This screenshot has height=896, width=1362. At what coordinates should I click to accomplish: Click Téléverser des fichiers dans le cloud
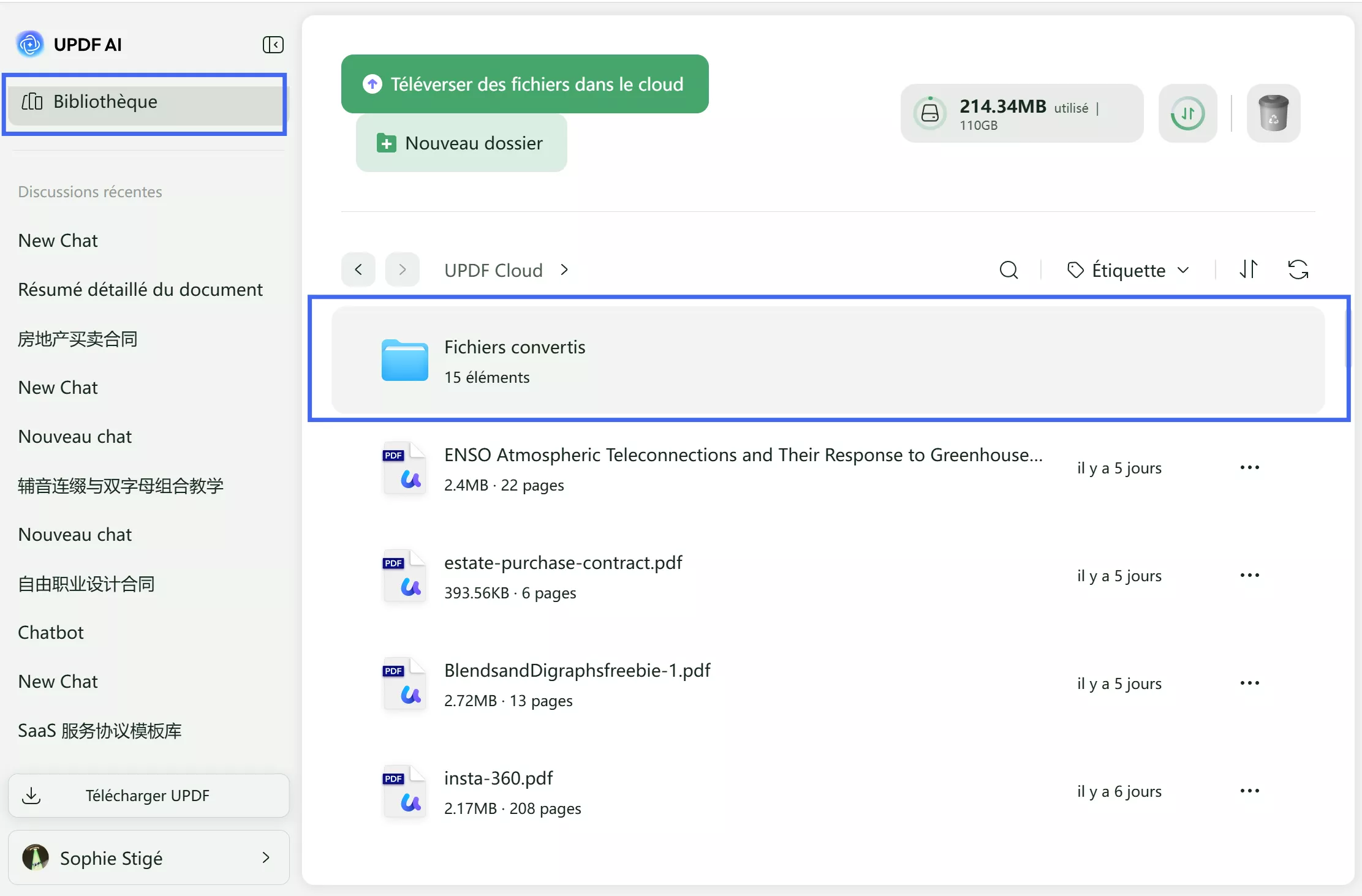click(x=524, y=84)
